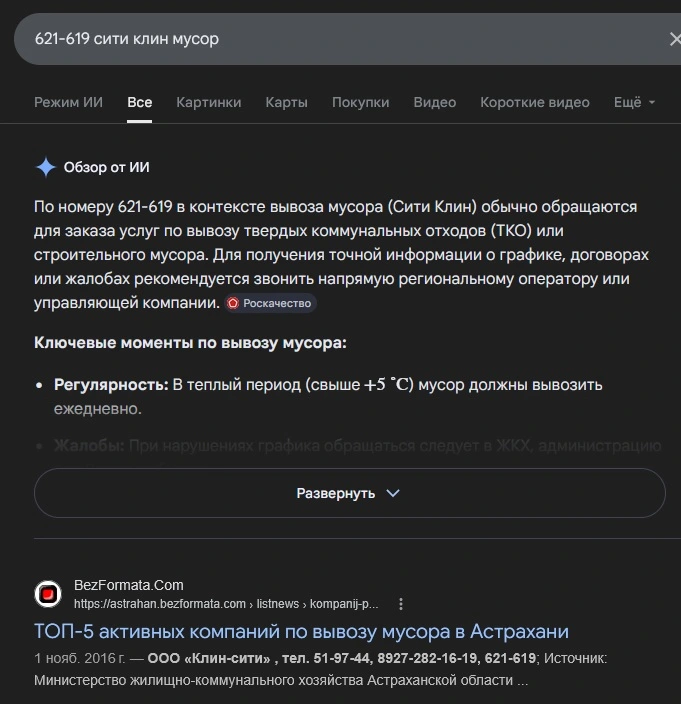The image size is (681, 704).
Task: Expand the AI overview with Развернуть
Action: [x=350, y=493]
